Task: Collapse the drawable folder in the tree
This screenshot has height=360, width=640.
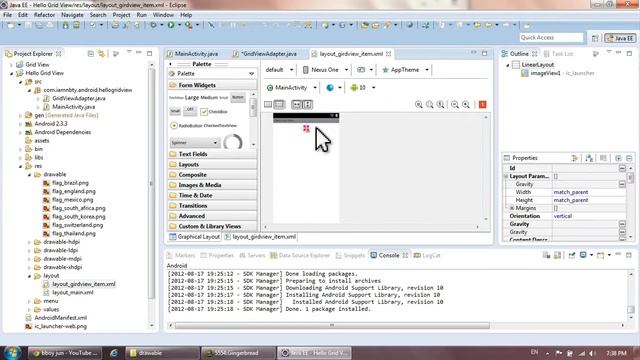Action: point(29,175)
